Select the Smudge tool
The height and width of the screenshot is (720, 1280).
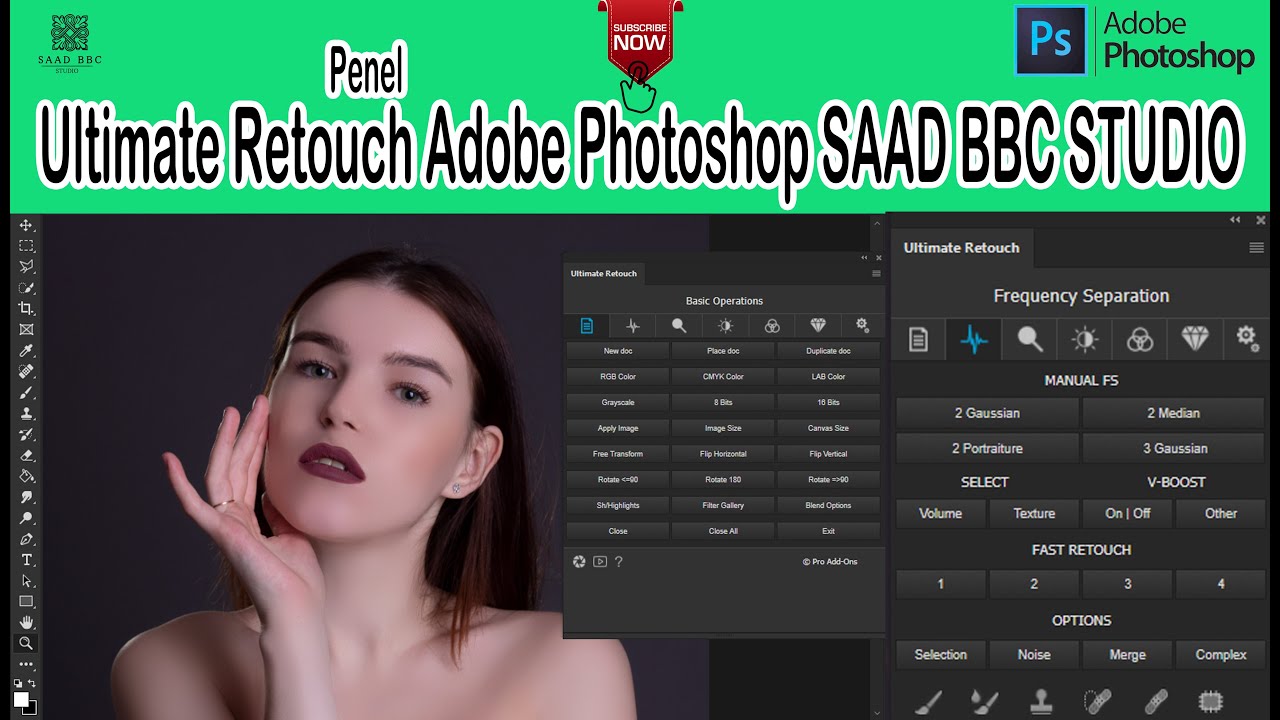tap(27, 497)
